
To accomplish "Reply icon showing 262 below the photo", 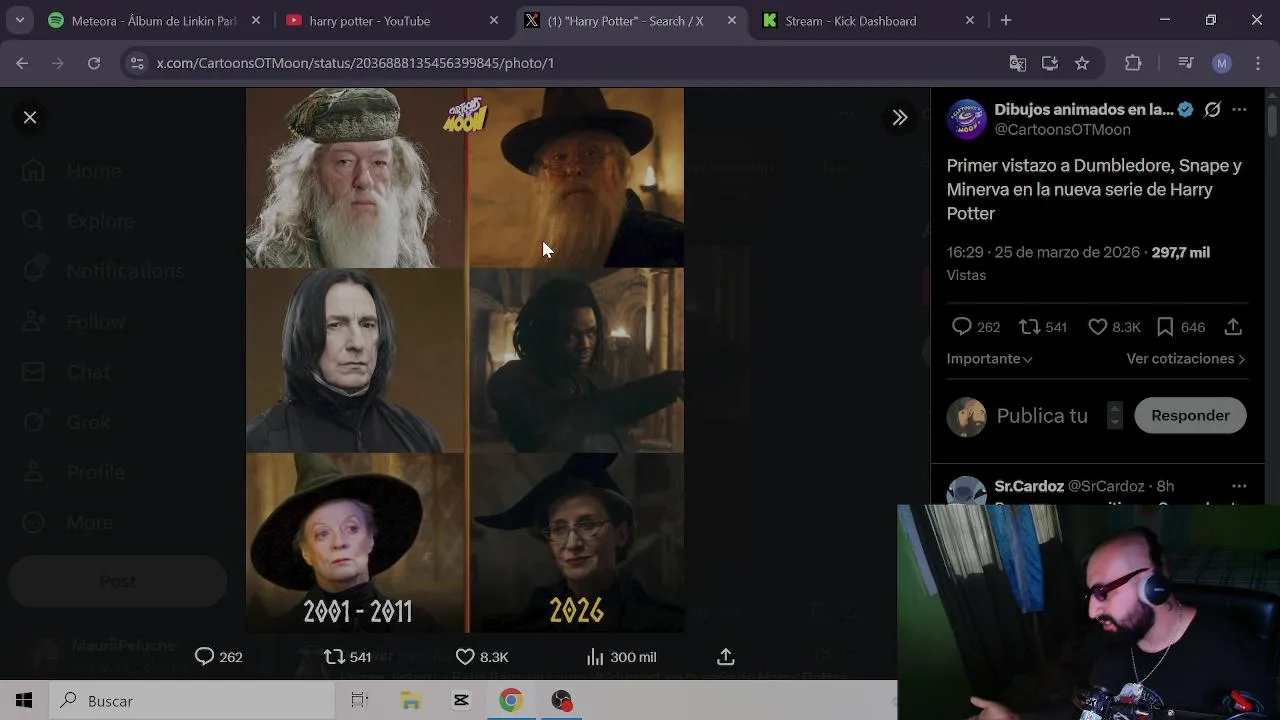I will coord(204,656).
